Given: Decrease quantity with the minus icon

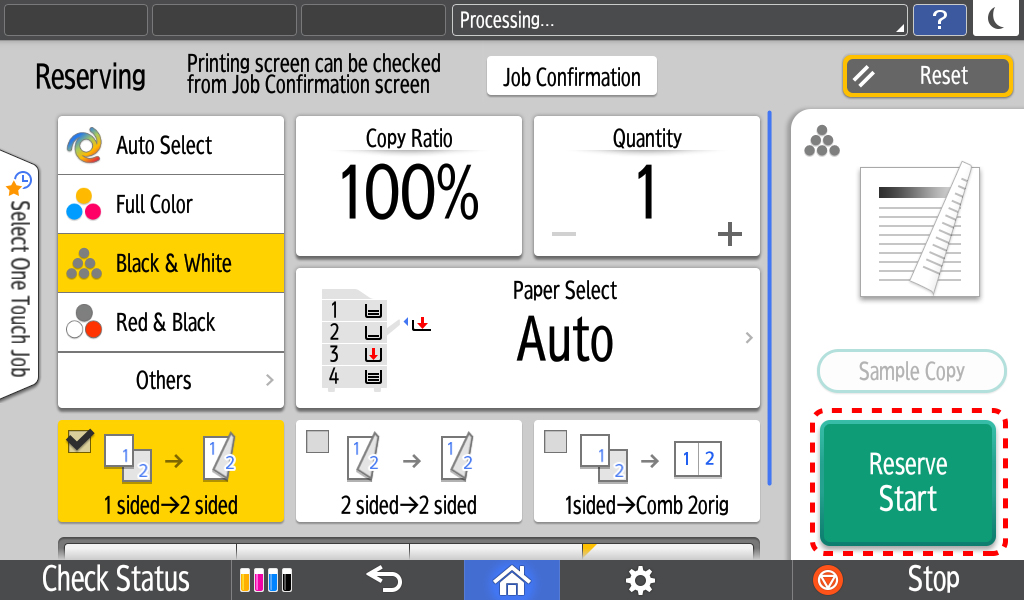Looking at the screenshot, I should pyautogui.click(x=564, y=234).
